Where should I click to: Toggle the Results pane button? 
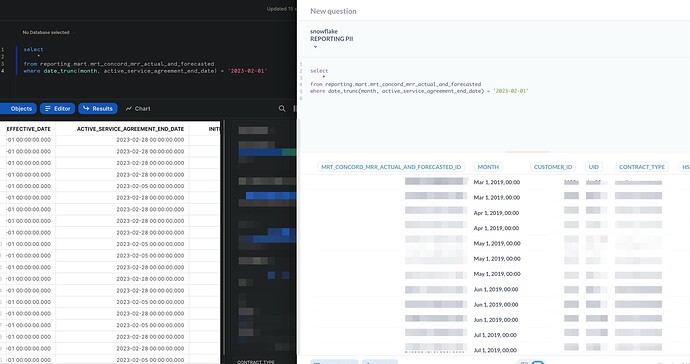pyautogui.click(x=98, y=108)
